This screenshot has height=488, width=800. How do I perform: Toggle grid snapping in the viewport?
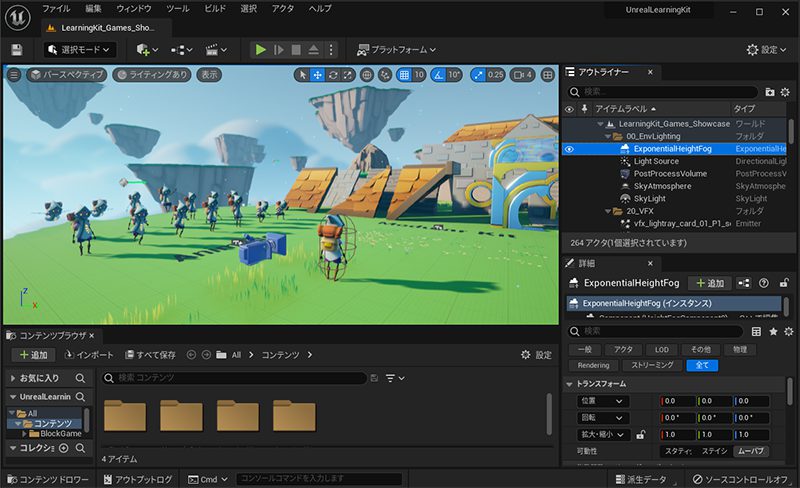403,75
